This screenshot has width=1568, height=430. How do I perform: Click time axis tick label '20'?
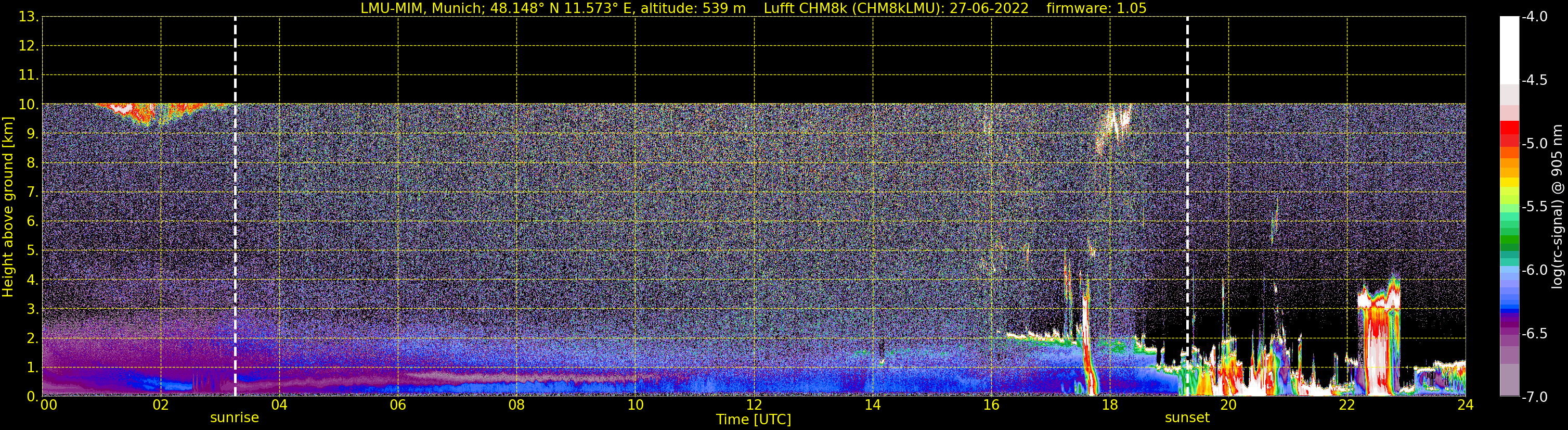1228,405
